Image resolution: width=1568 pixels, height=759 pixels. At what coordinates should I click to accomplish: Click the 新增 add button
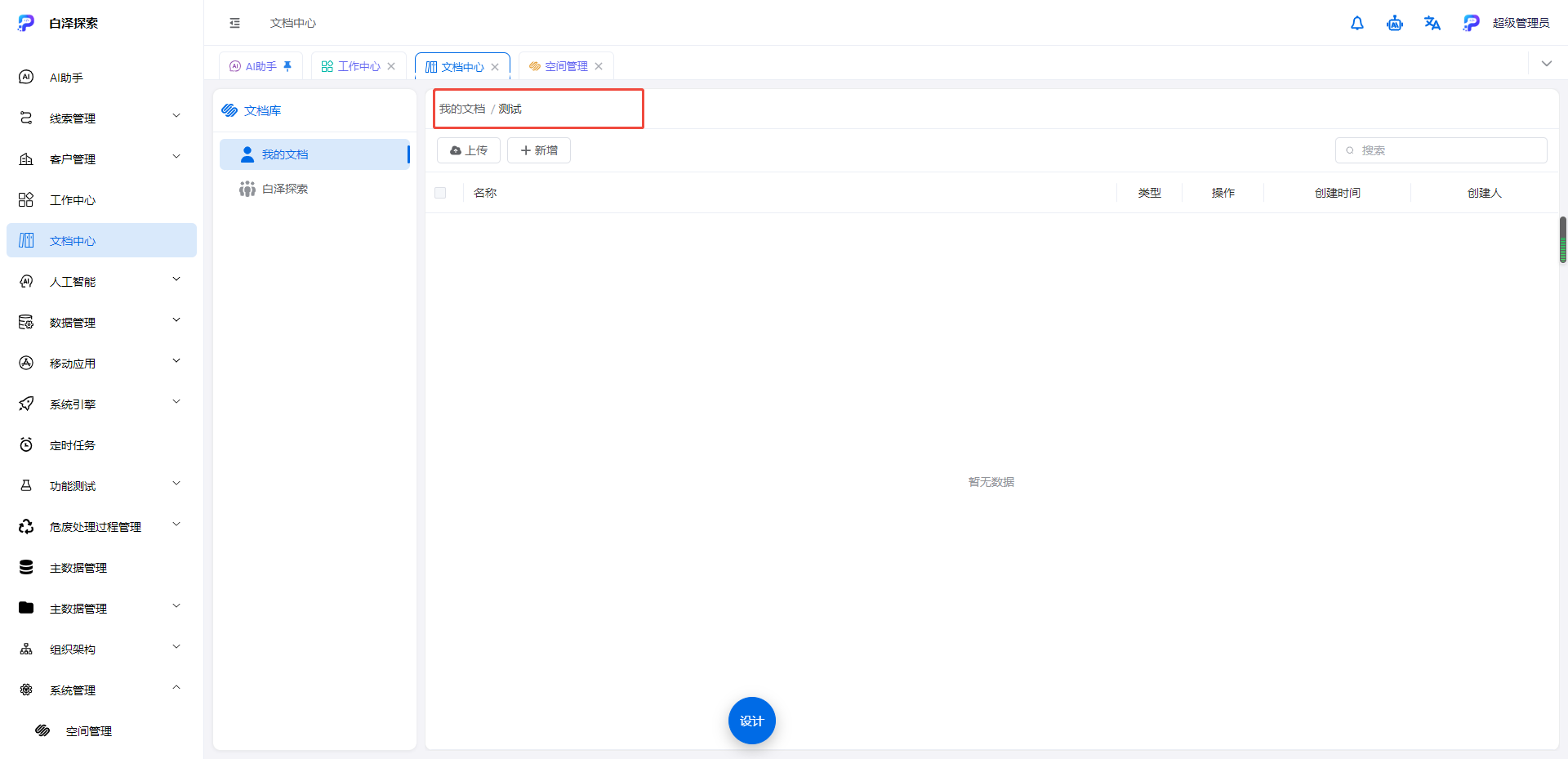[539, 150]
